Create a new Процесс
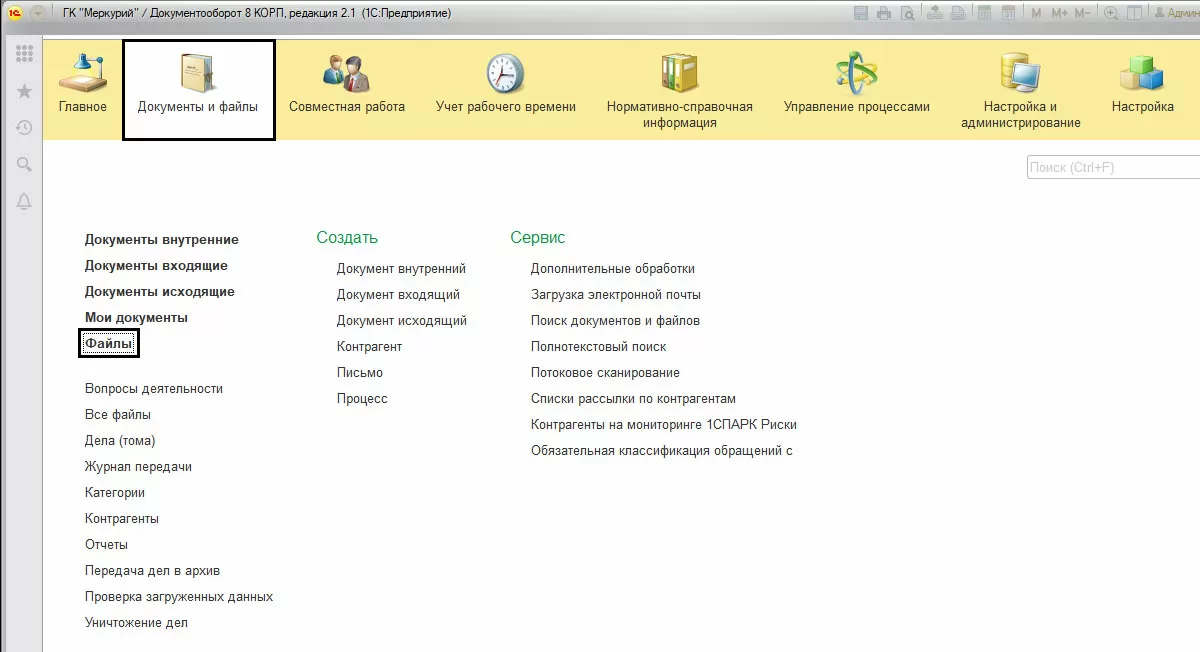Screen dimensions: 1200x652 click(362, 399)
